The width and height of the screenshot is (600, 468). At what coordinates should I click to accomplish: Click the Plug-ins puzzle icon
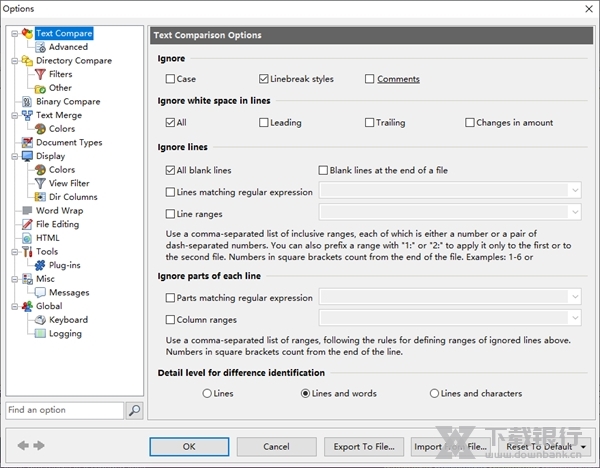coord(40,266)
